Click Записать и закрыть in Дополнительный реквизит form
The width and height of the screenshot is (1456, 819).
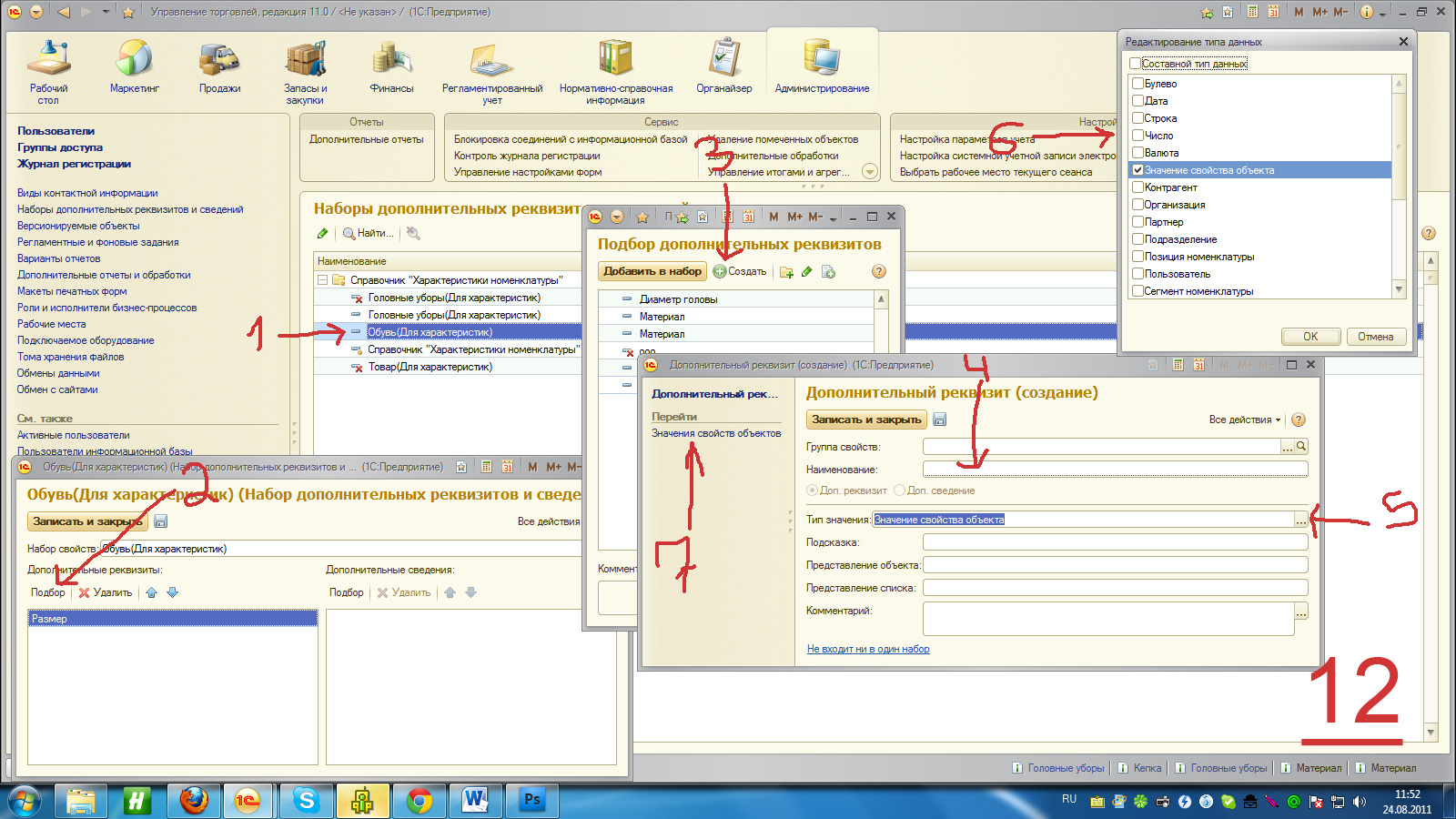(x=866, y=420)
